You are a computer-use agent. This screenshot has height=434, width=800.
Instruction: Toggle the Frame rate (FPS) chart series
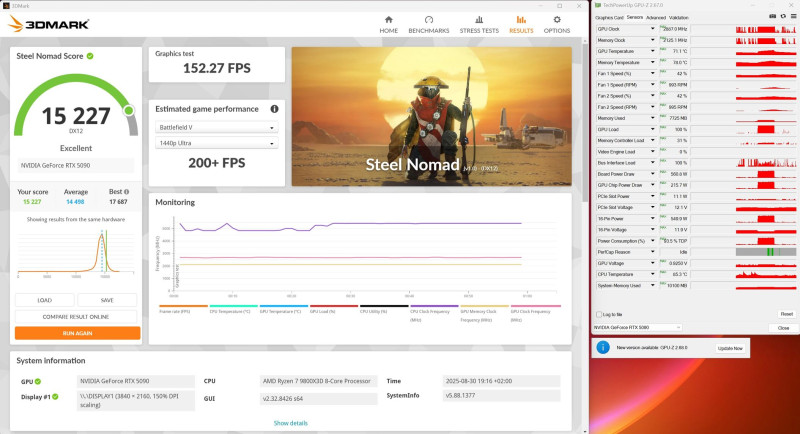point(183,309)
